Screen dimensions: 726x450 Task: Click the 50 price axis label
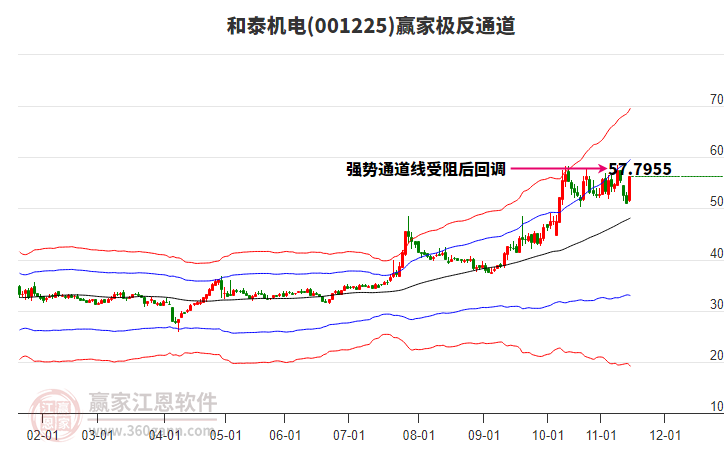(x=716, y=202)
